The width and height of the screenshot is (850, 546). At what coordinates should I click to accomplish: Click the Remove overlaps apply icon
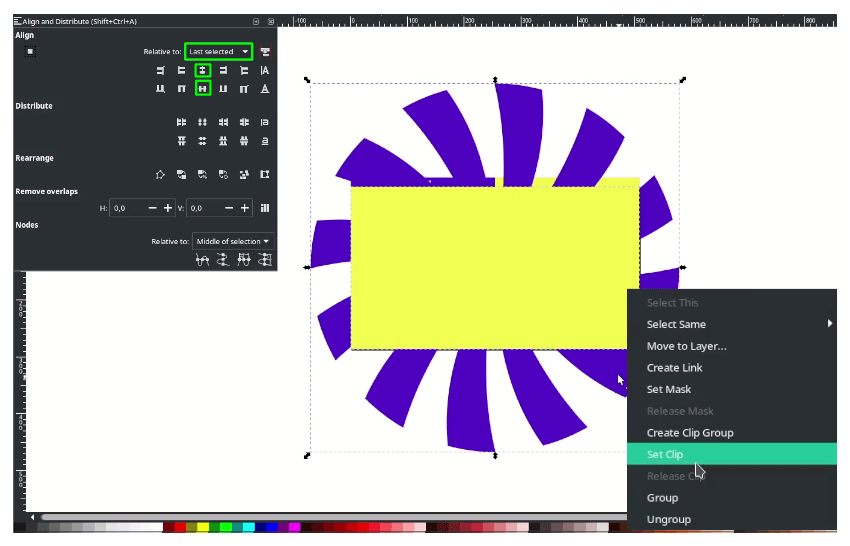click(265, 208)
